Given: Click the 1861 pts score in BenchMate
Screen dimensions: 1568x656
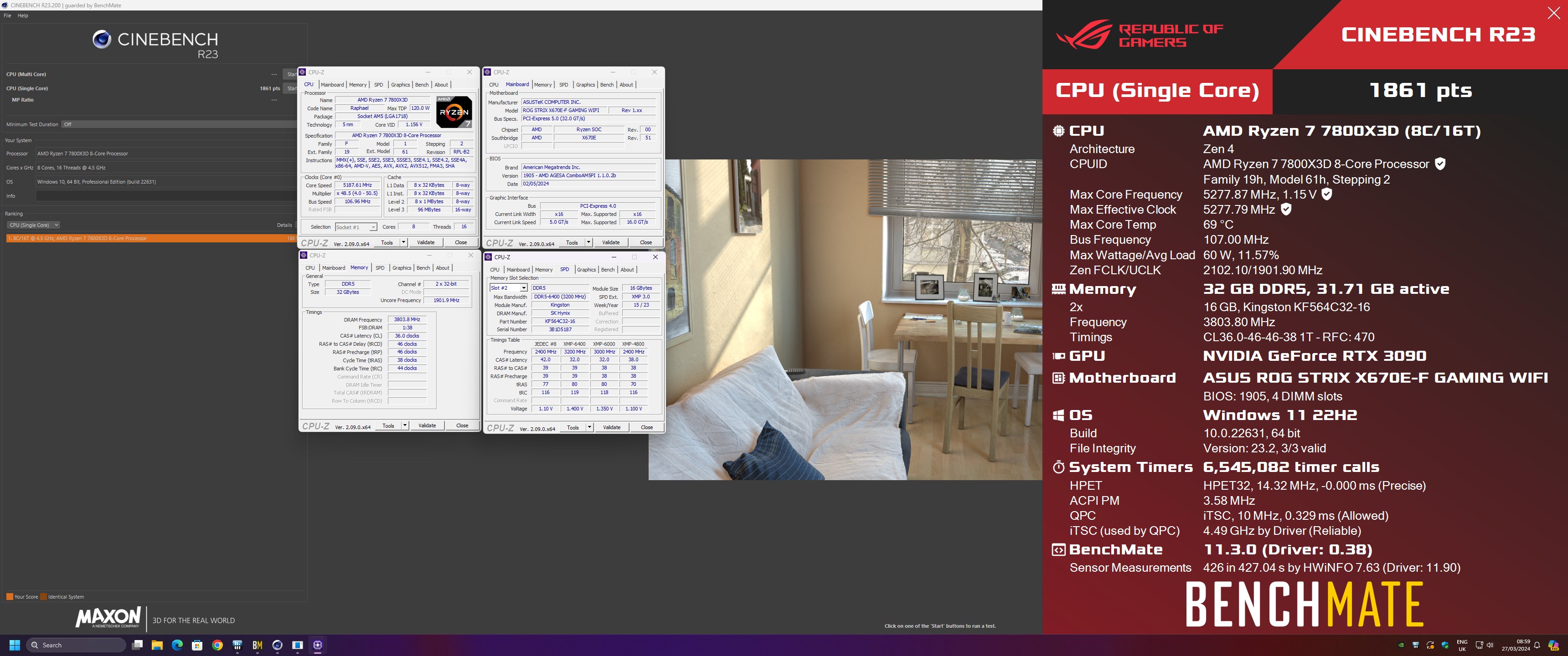Looking at the screenshot, I should [1420, 91].
